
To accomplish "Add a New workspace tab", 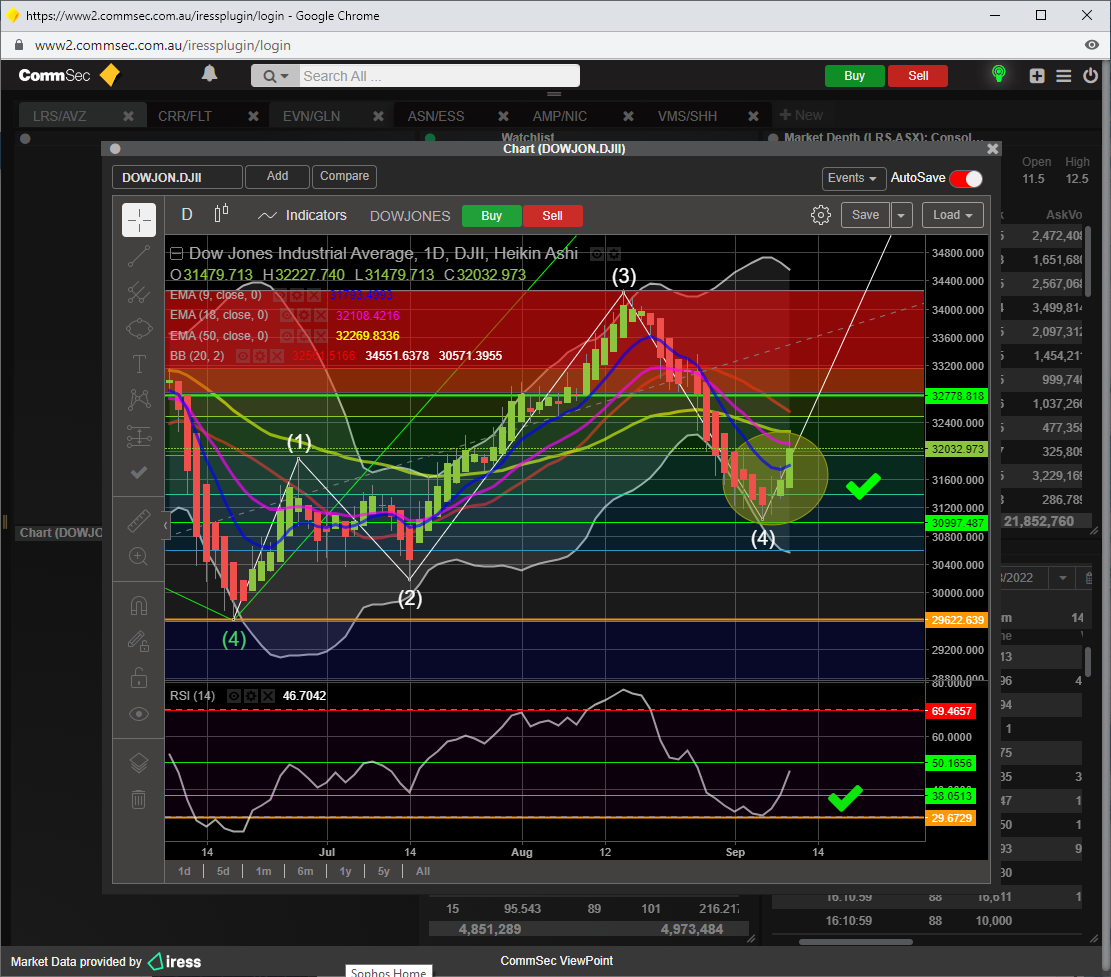I will pyautogui.click(x=801, y=115).
